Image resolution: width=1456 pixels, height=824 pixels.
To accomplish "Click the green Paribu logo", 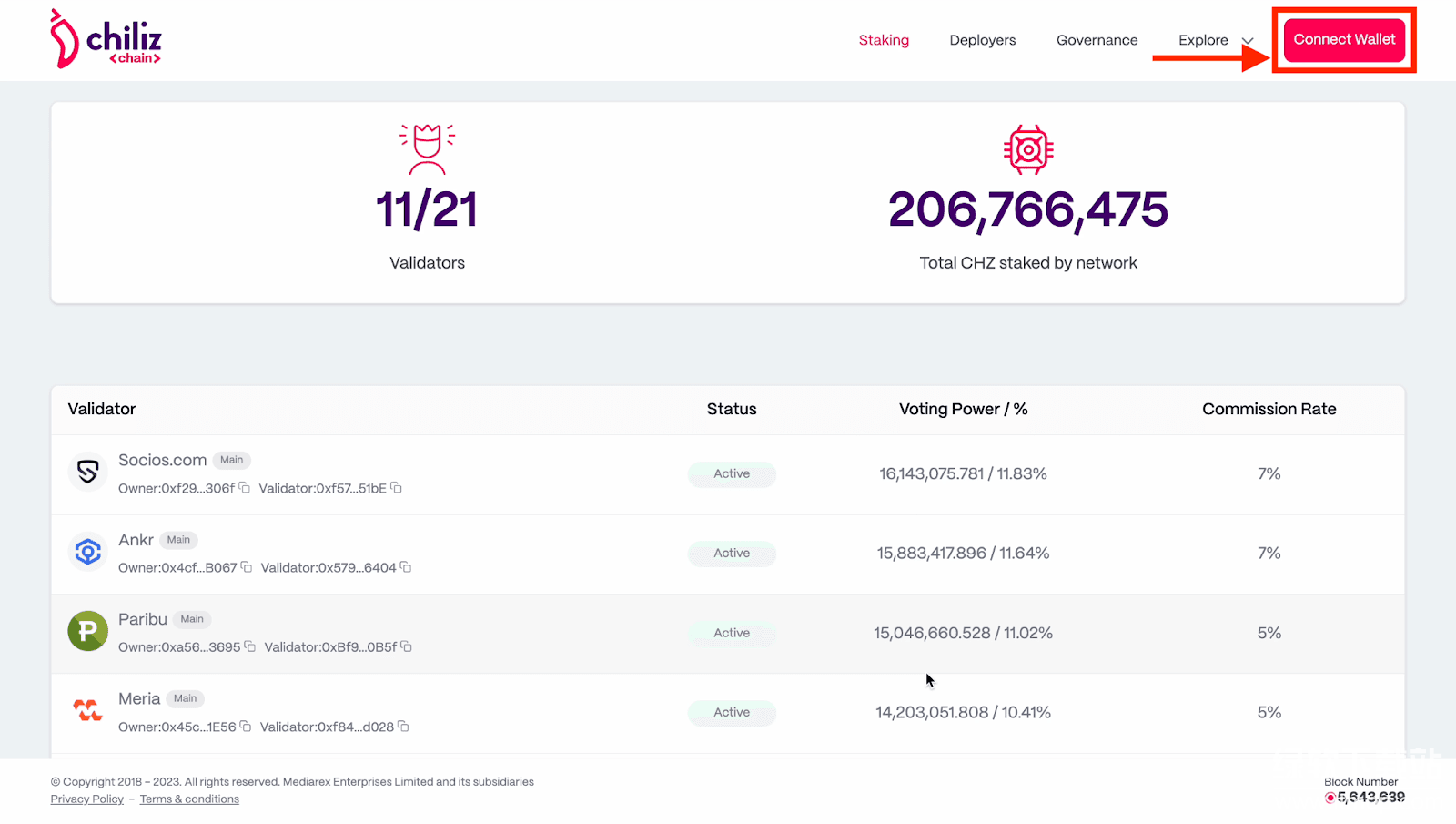I will (x=87, y=631).
